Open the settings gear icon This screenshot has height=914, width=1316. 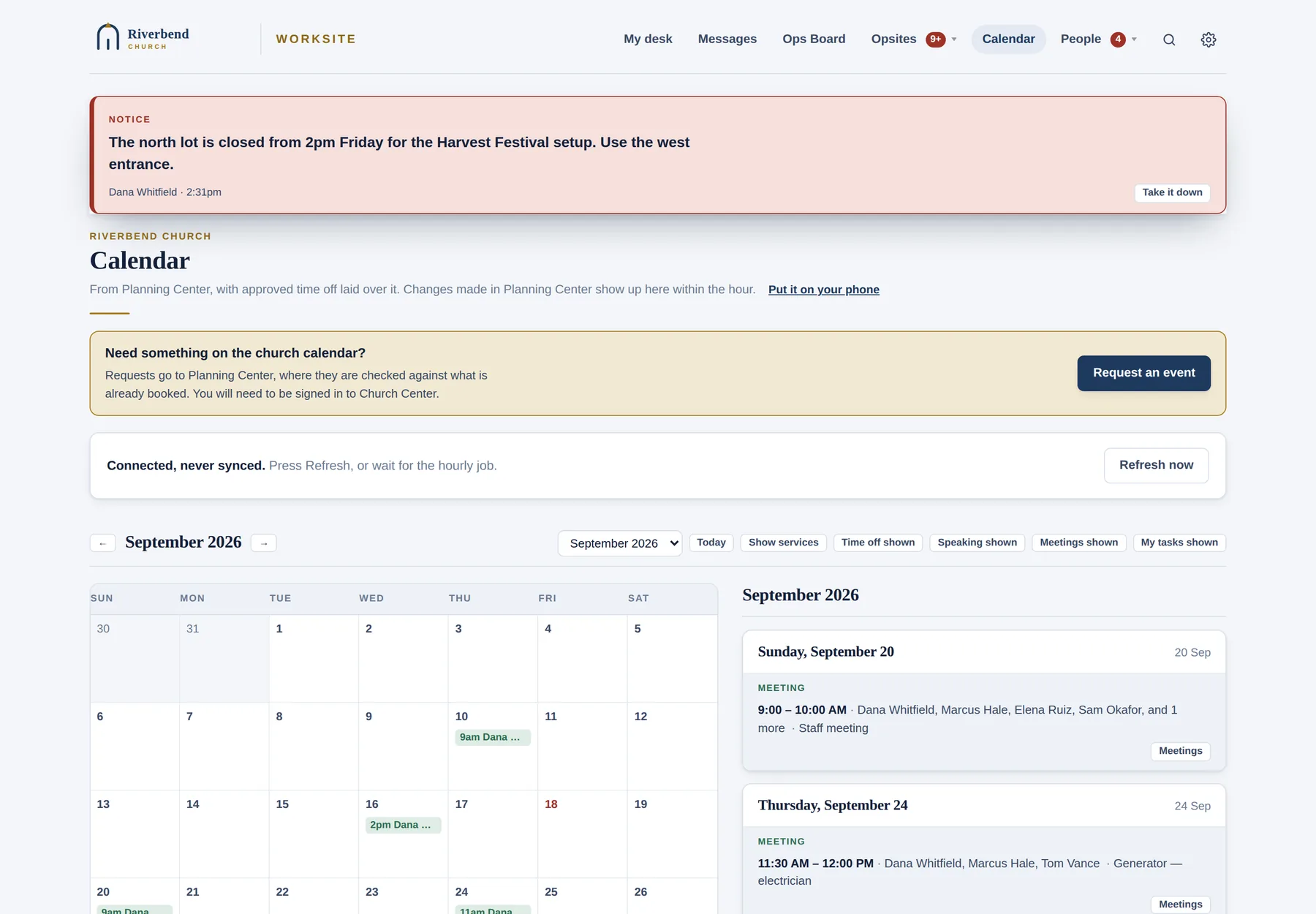(x=1209, y=39)
